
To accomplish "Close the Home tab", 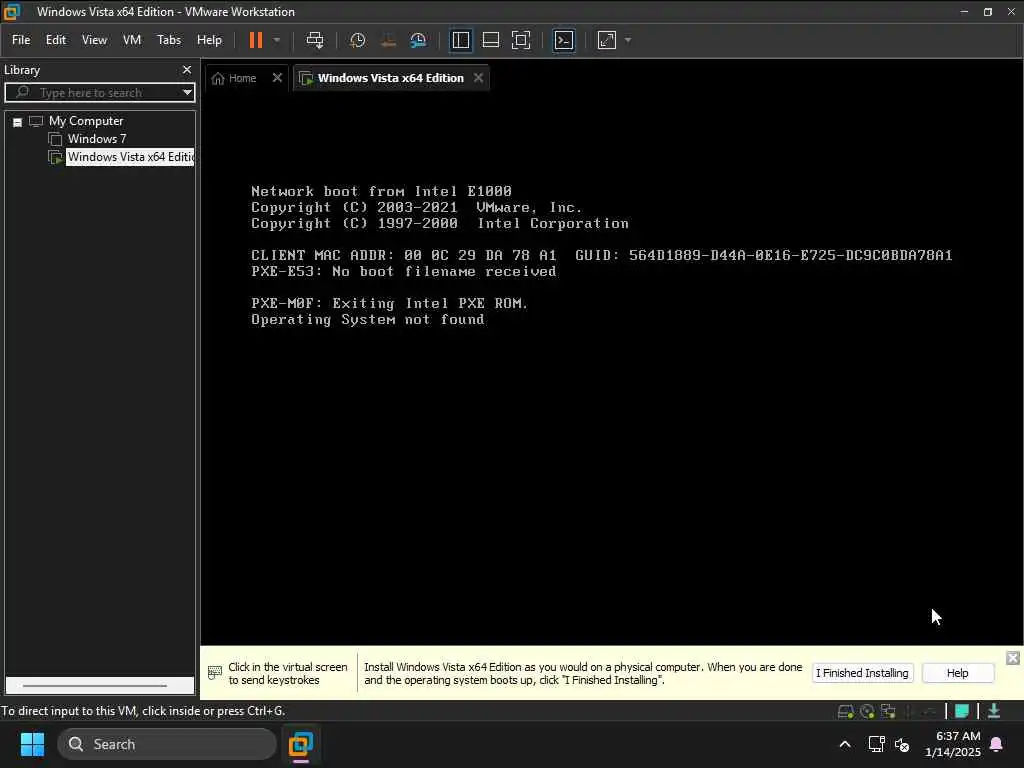I will click(277, 78).
